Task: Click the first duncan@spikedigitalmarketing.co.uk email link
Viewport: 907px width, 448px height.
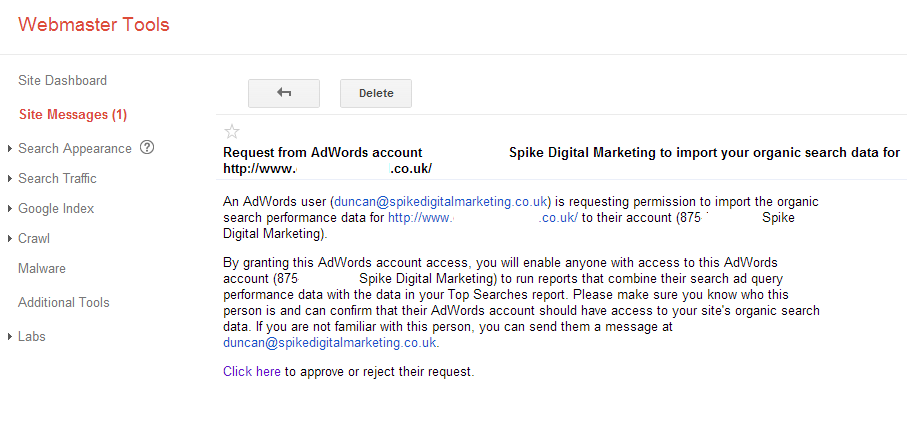Action: click(441, 202)
